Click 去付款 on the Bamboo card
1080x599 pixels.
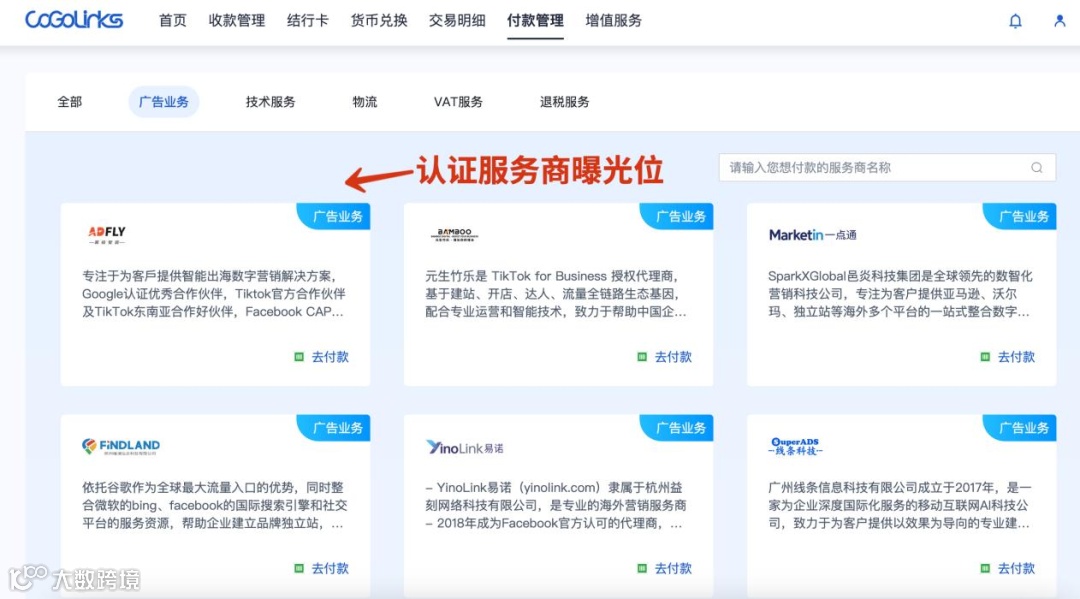[673, 357]
